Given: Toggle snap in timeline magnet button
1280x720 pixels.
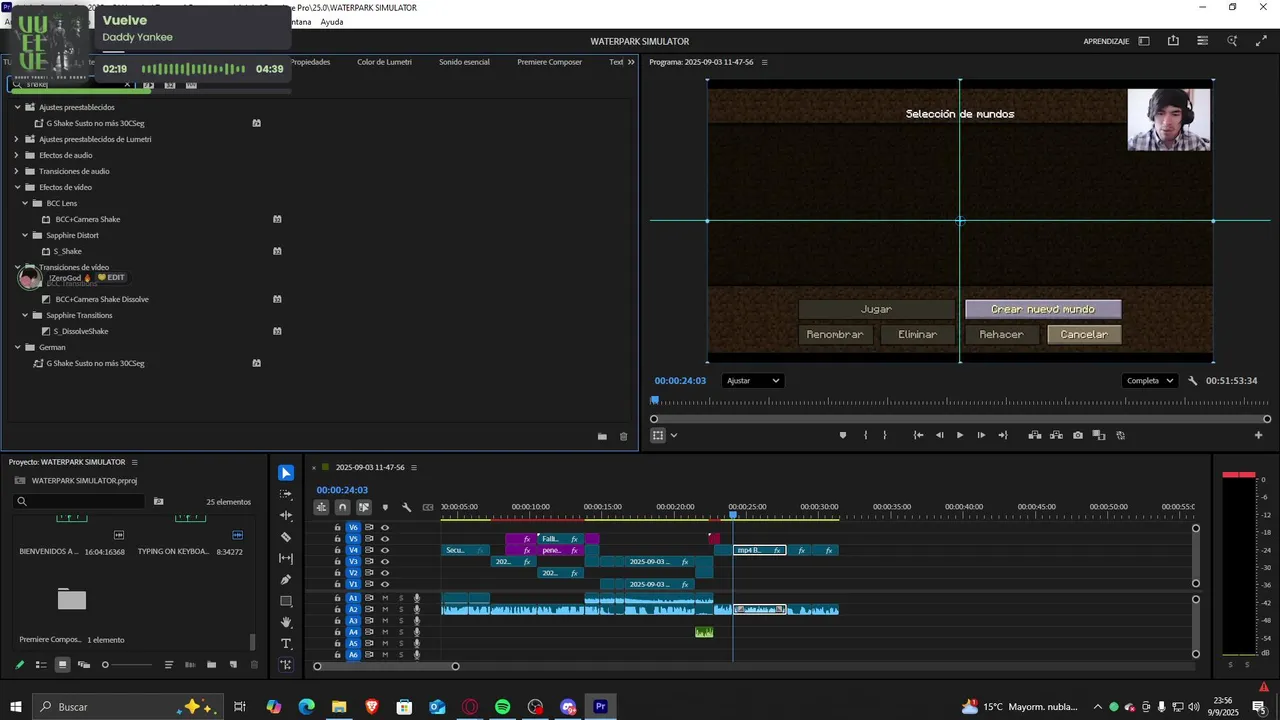Looking at the screenshot, I should tap(342, 507).
